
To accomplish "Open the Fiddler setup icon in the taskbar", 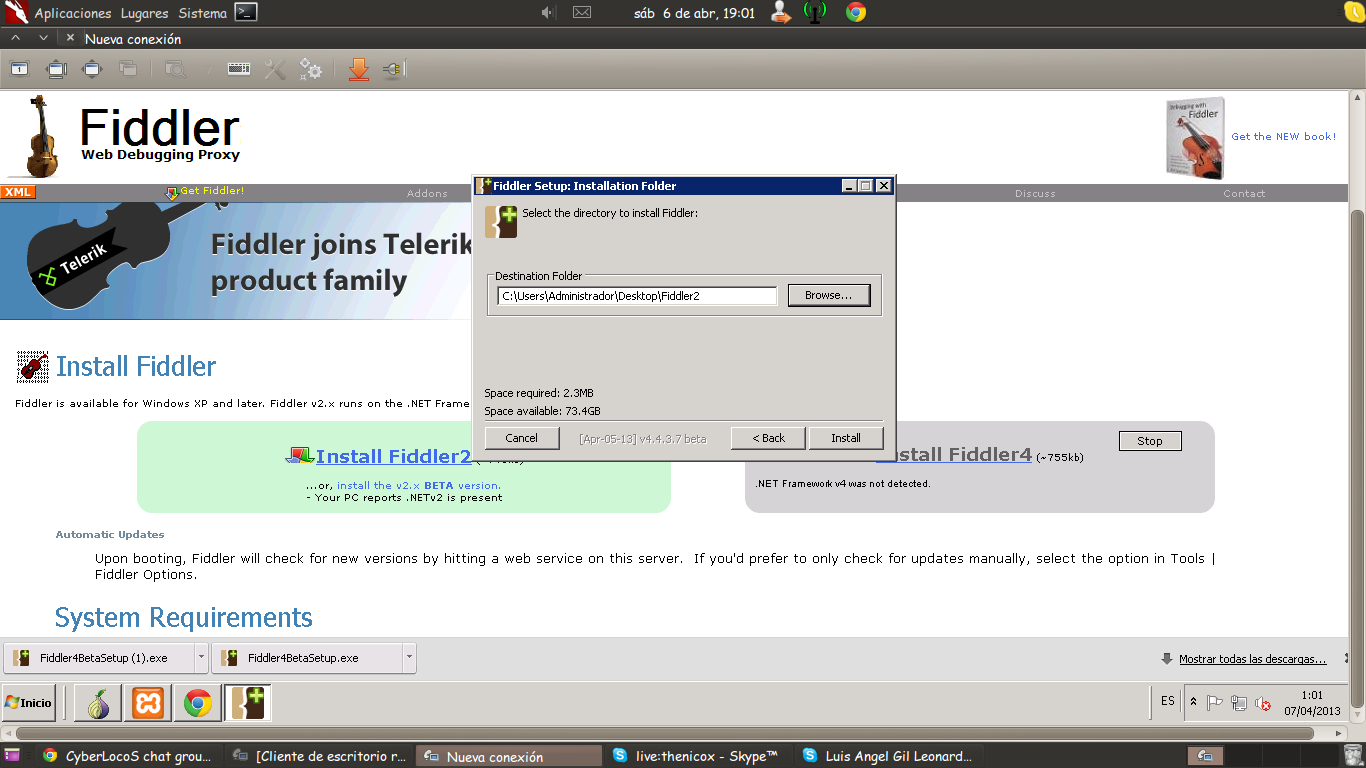I will (x=247, y=703).
